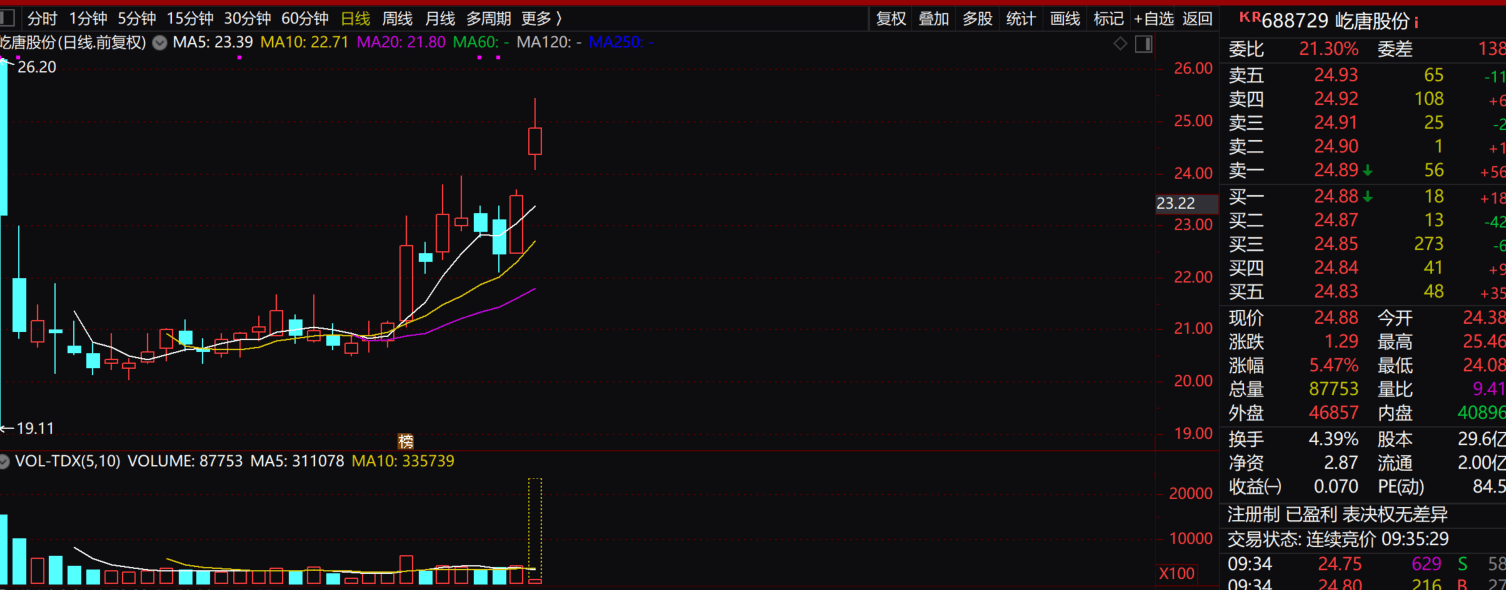1506x590 pixels.
Task: Expand the 更多 periods menu
Action: tap(541, 19)
